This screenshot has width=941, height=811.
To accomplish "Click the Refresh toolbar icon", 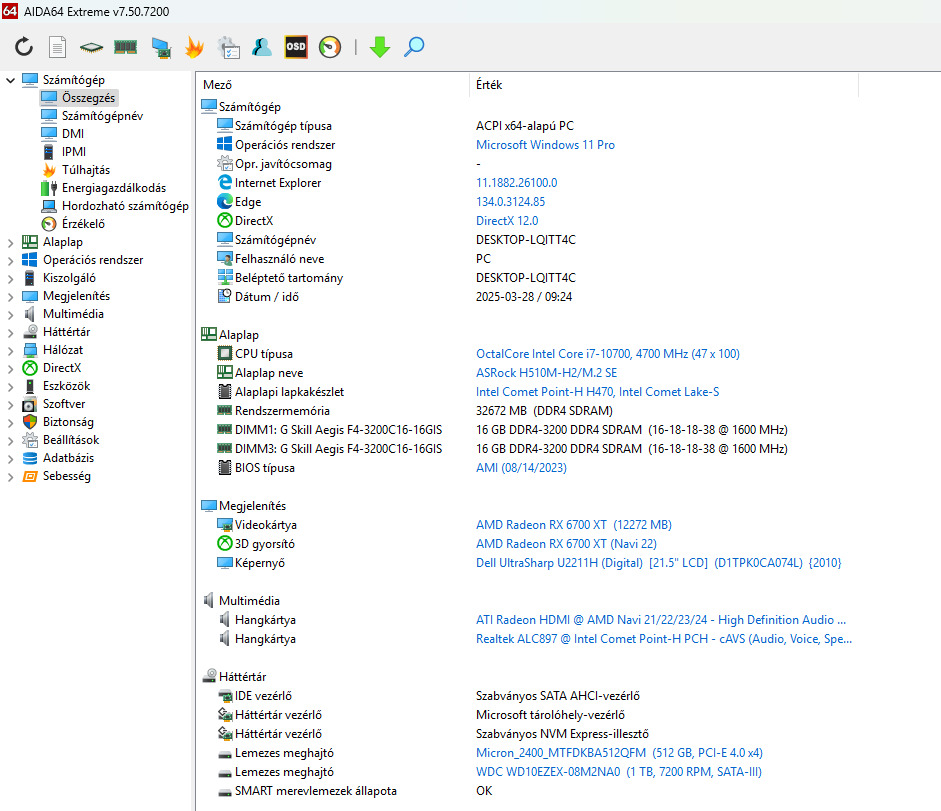I will [24, 47].
